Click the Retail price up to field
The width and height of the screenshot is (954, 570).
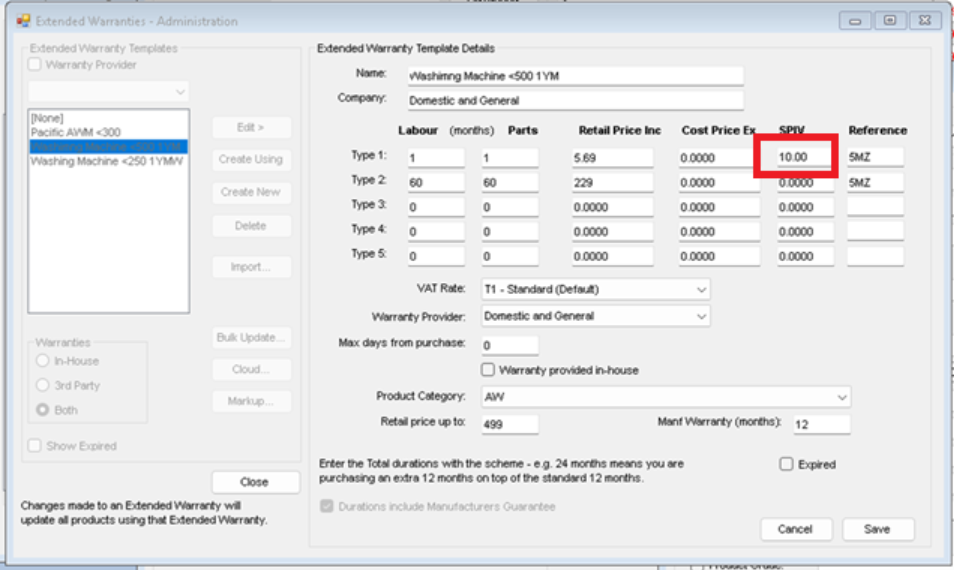(x=510, y=424)
